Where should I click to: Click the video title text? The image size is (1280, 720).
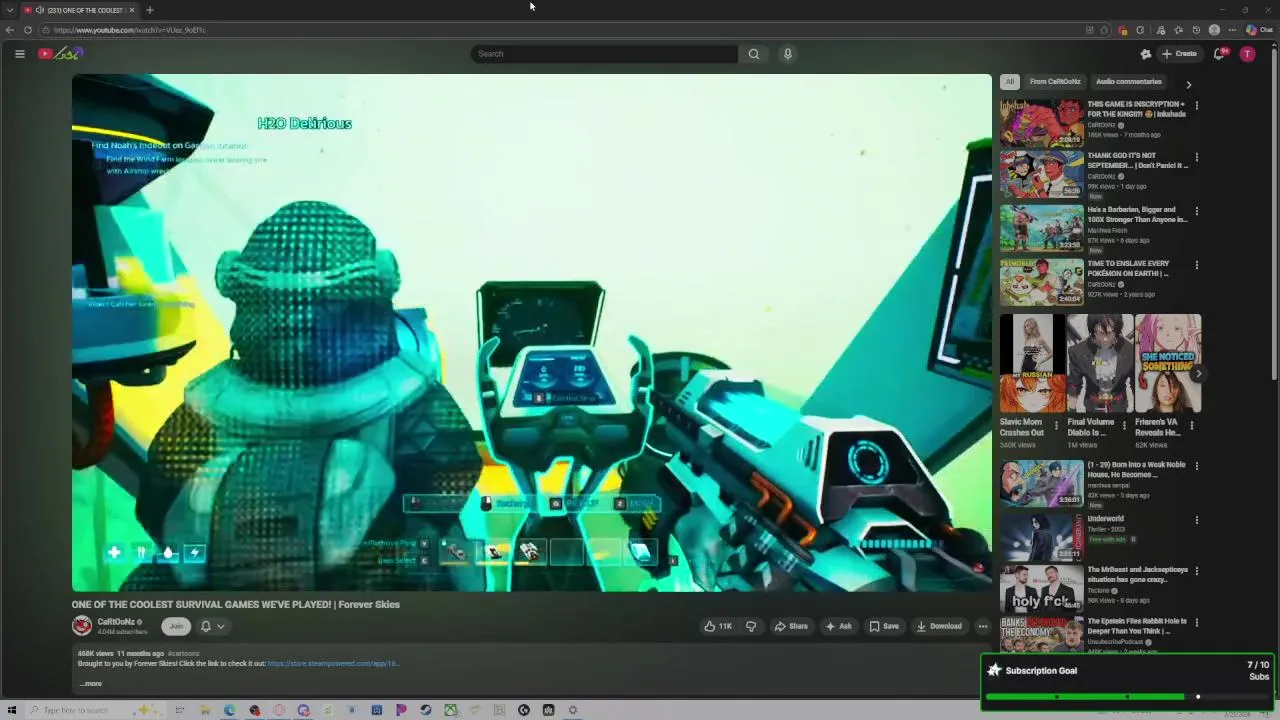tap(235, 604)
